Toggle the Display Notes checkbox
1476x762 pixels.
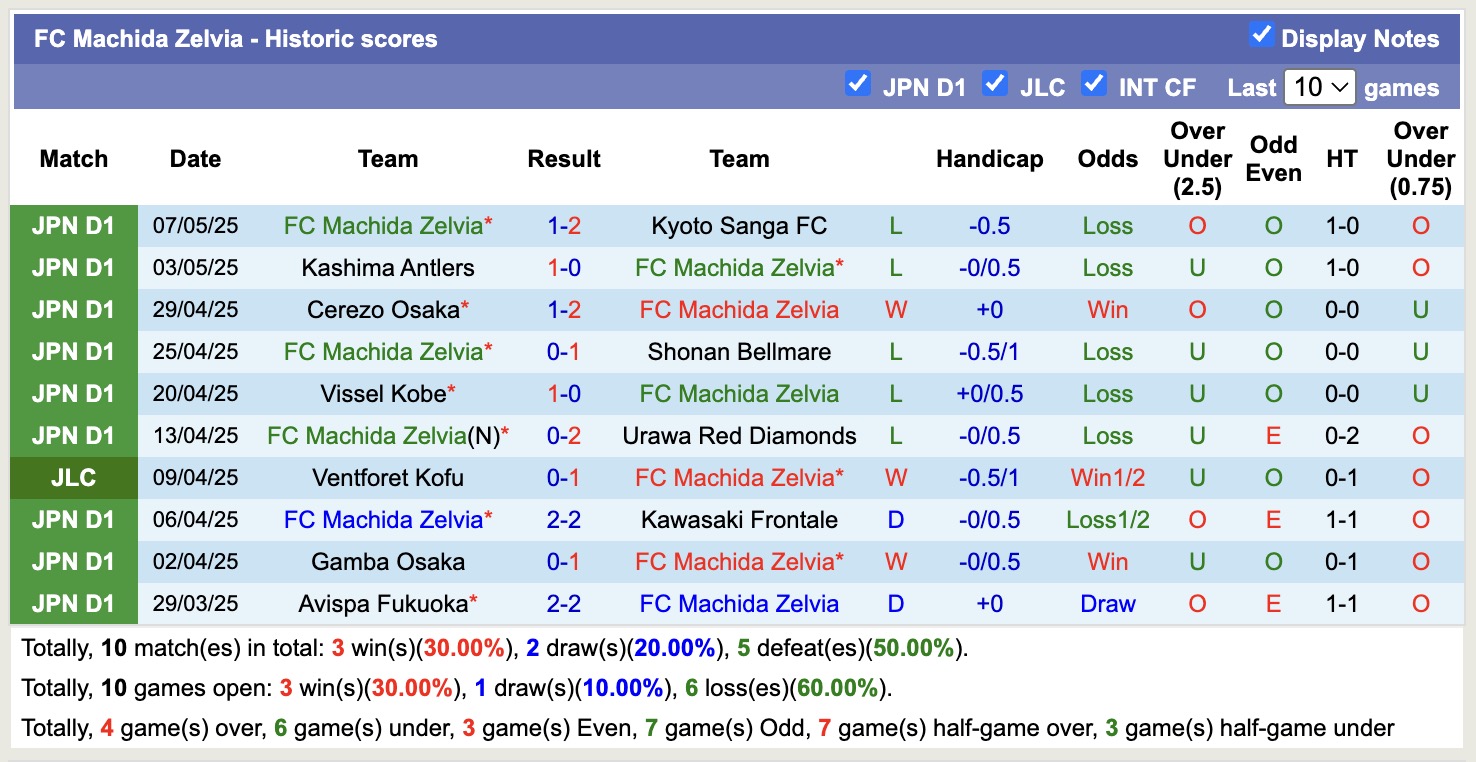[x=1261, y=36]
